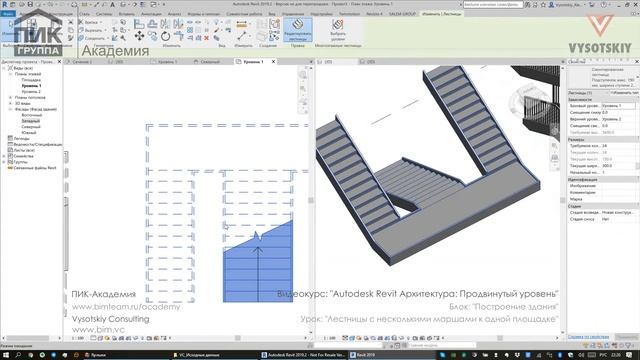Open the File tab in the ribbon

[8, 13]
